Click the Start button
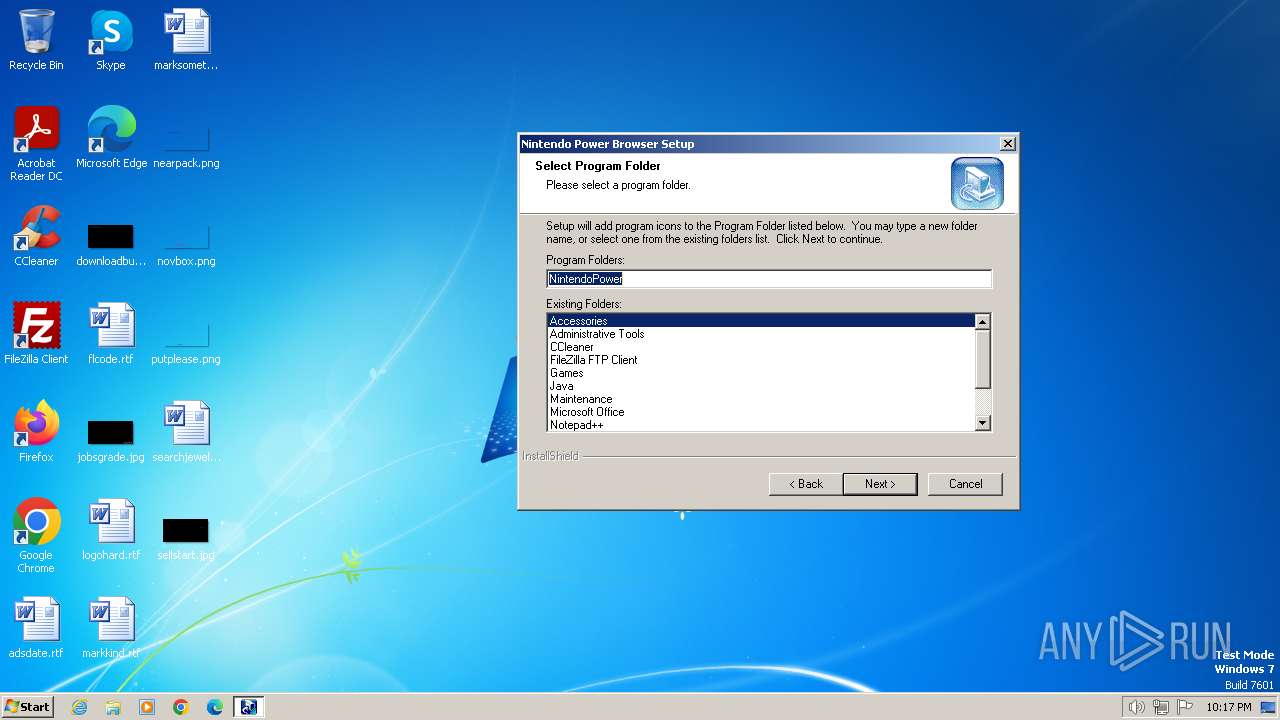The image size is (1280, 720). pyautogui.click(x=27, y=707)
